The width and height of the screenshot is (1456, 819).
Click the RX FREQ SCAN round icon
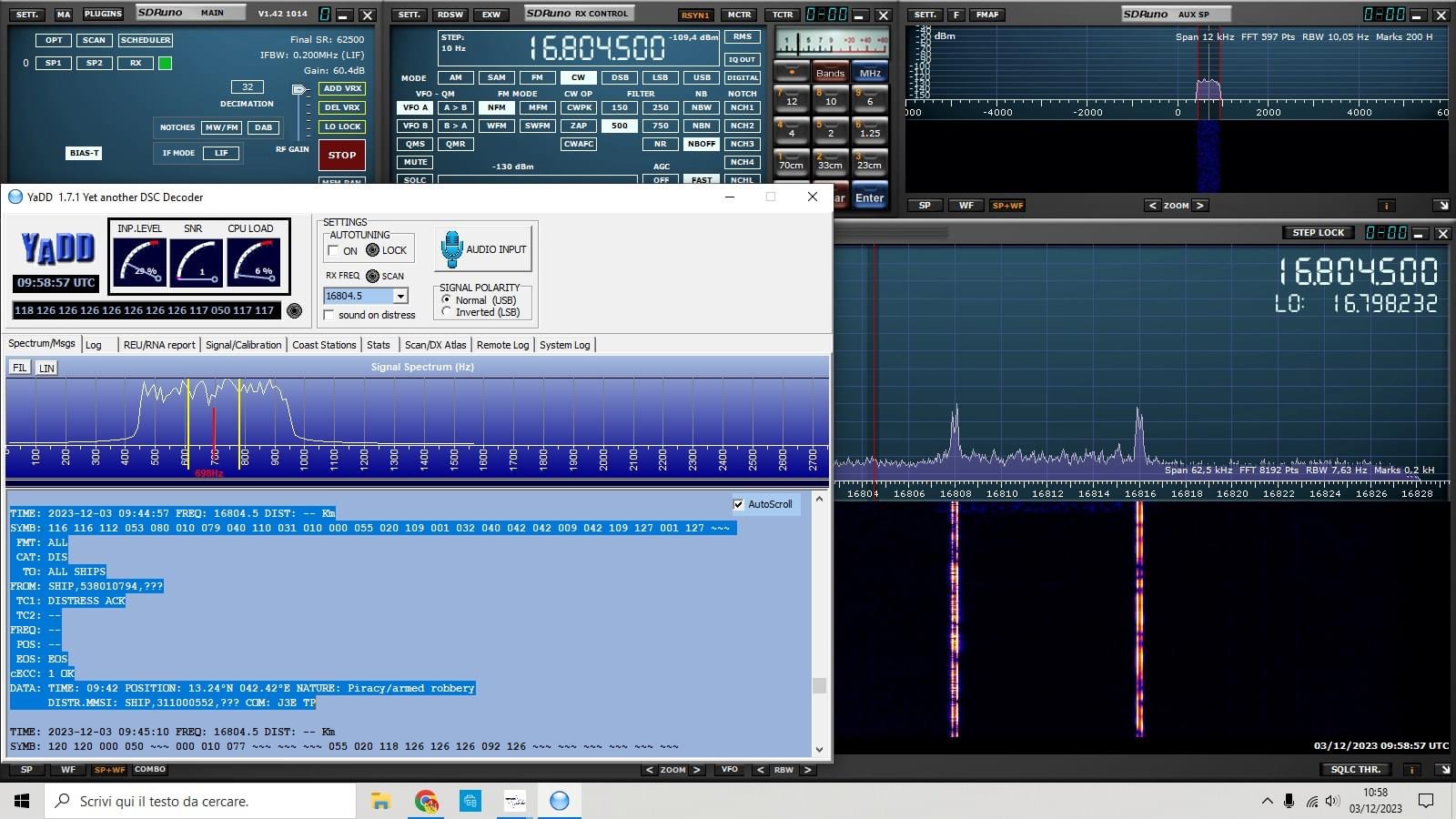(372, 276)
